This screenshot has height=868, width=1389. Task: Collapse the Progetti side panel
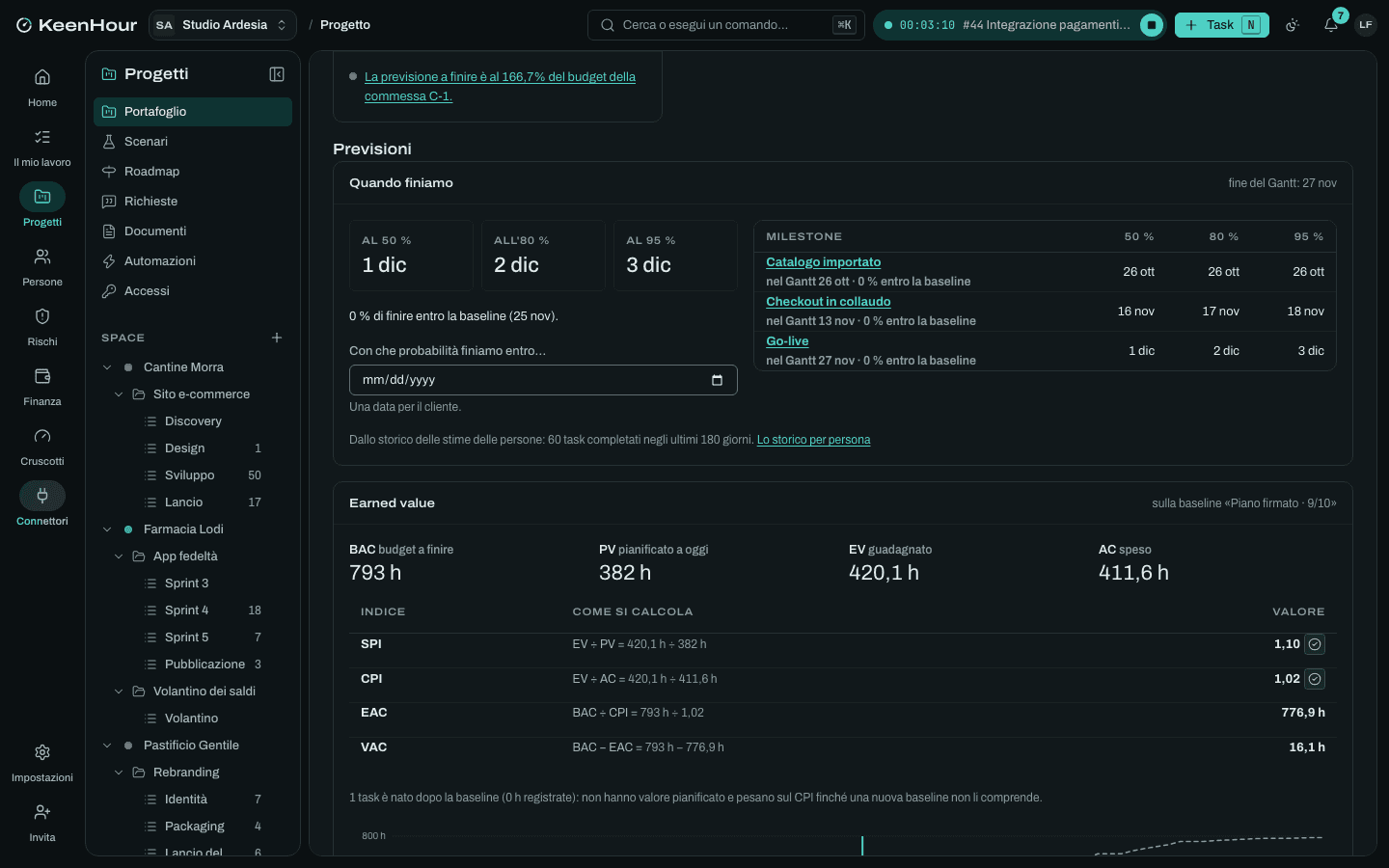277,74
